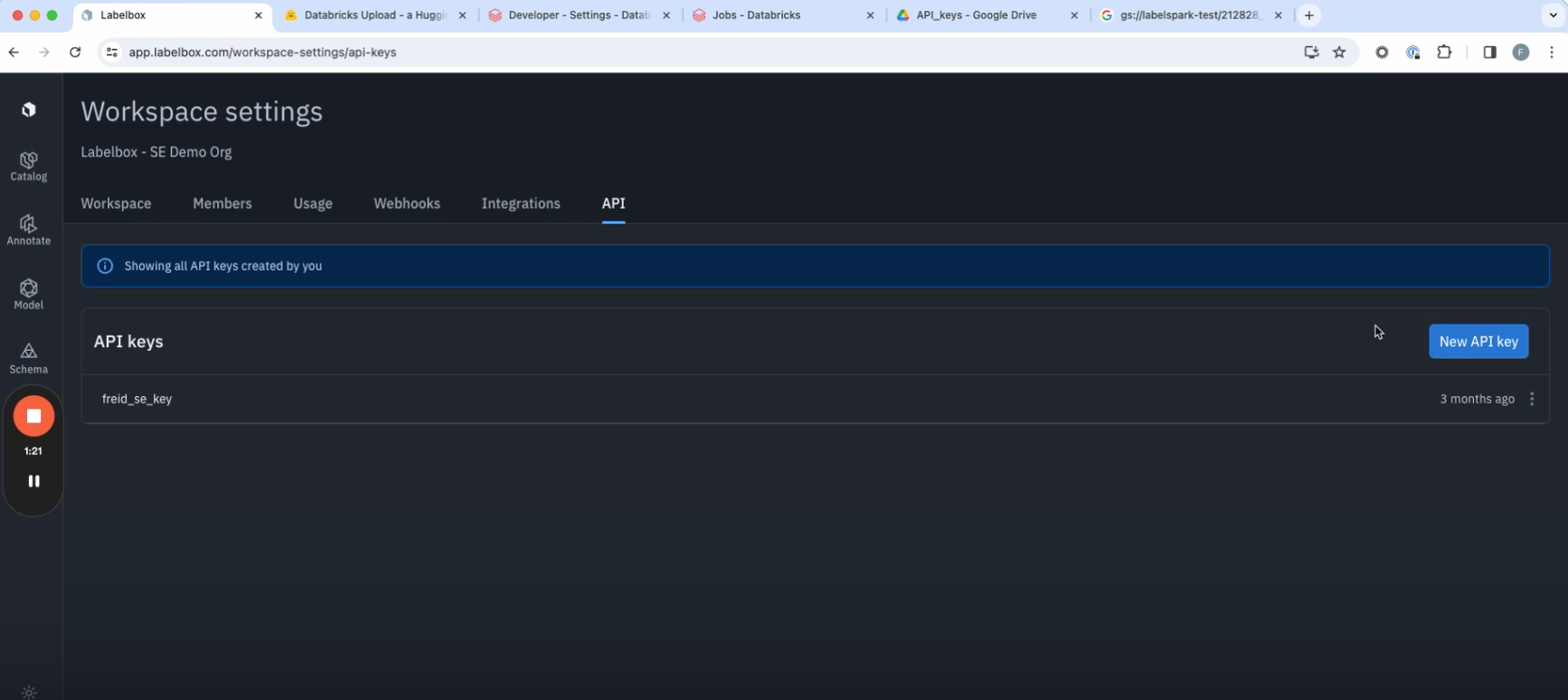View site information icon in address bar
The height and width of the screenshot is (700, 1568).
[x=112, y=52]
